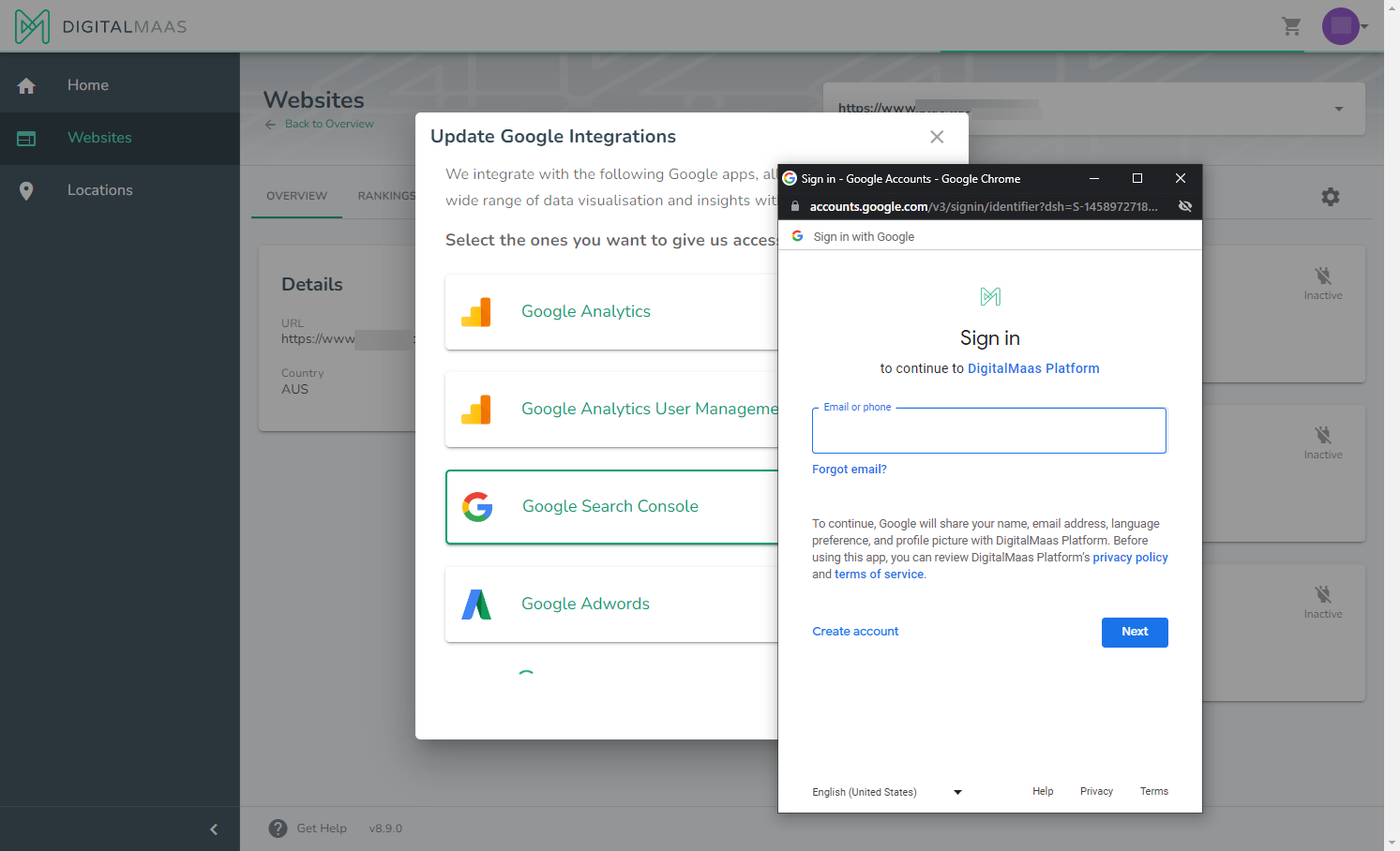Minimize the Google sign-in popup window

tap(1093, 179)
